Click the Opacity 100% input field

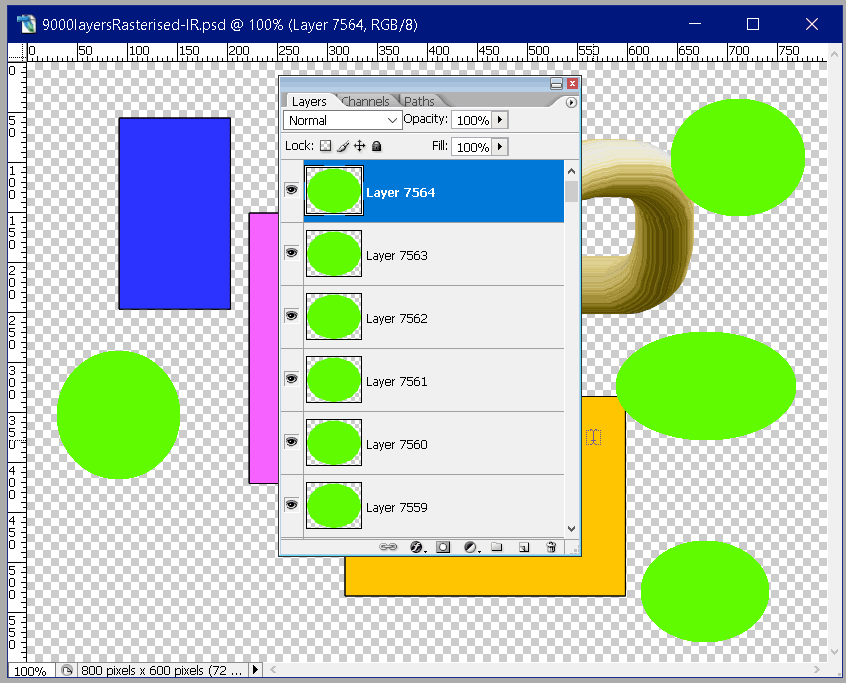tap(472, 120)
